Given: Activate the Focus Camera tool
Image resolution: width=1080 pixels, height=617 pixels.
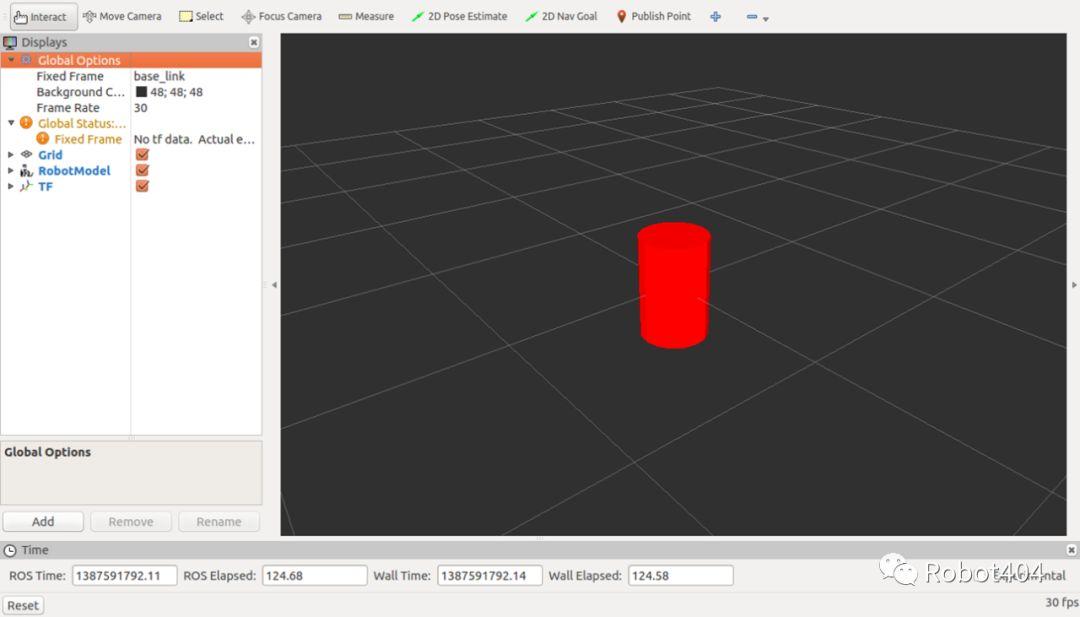Looking at the screenshot, I should pyautogui.click(x=281, y=16).
